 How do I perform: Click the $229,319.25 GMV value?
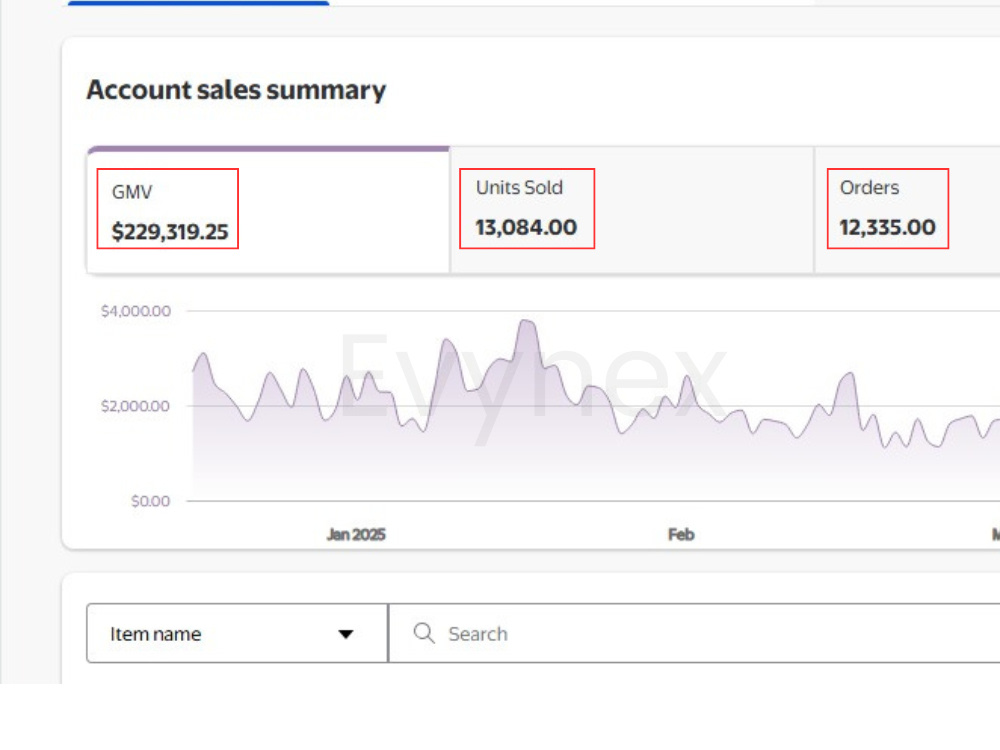170,232
